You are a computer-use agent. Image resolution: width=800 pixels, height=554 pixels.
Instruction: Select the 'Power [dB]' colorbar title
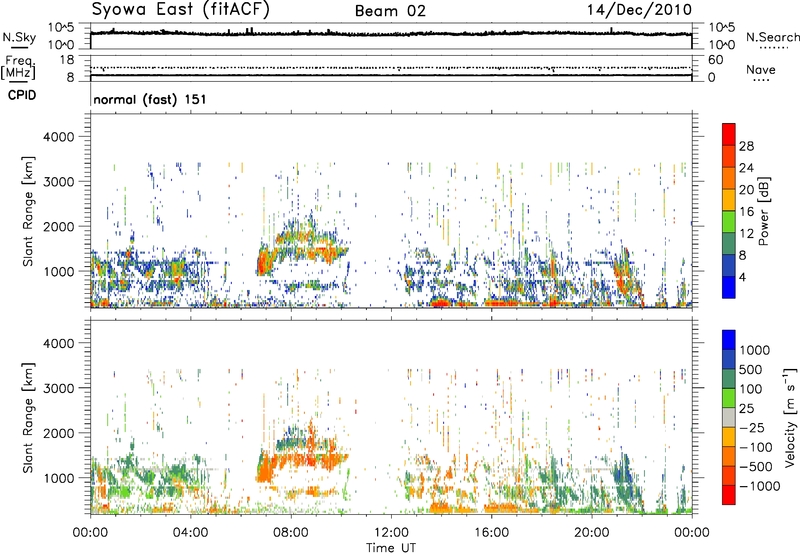[x=763, y=211]
